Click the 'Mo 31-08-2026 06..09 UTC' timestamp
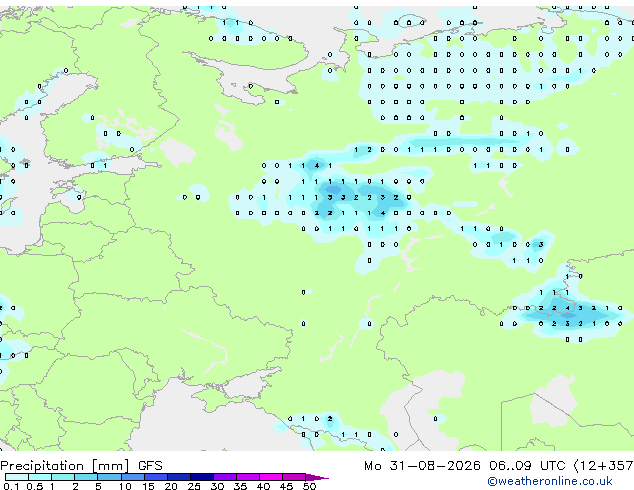 coord(465,466)
